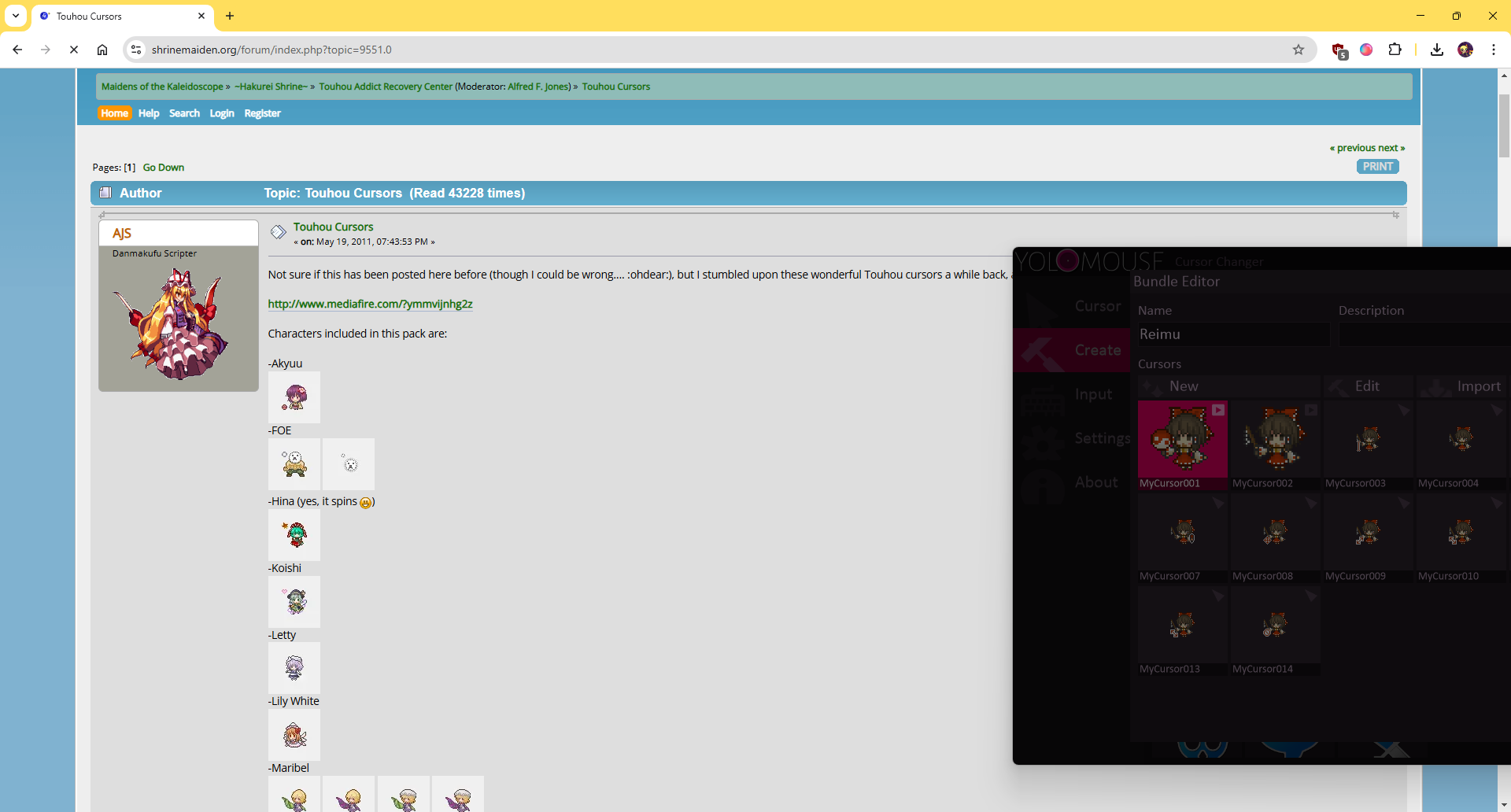Go to the browser home page
This screenshot has width=1511, height=812.
coord(102,50)
